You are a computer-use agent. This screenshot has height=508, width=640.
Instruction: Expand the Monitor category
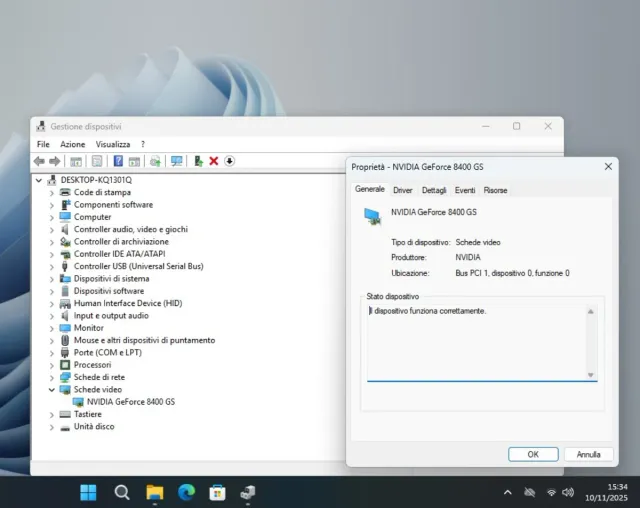(x=52, y=328)
